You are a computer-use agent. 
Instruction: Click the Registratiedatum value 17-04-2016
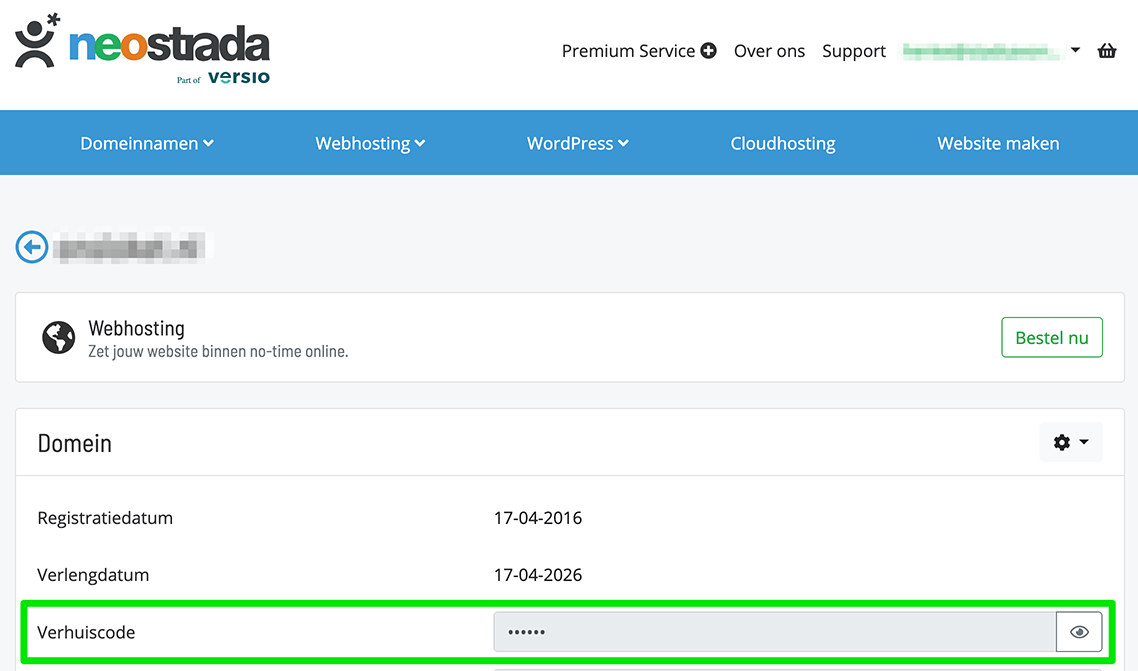click(538, 518)
